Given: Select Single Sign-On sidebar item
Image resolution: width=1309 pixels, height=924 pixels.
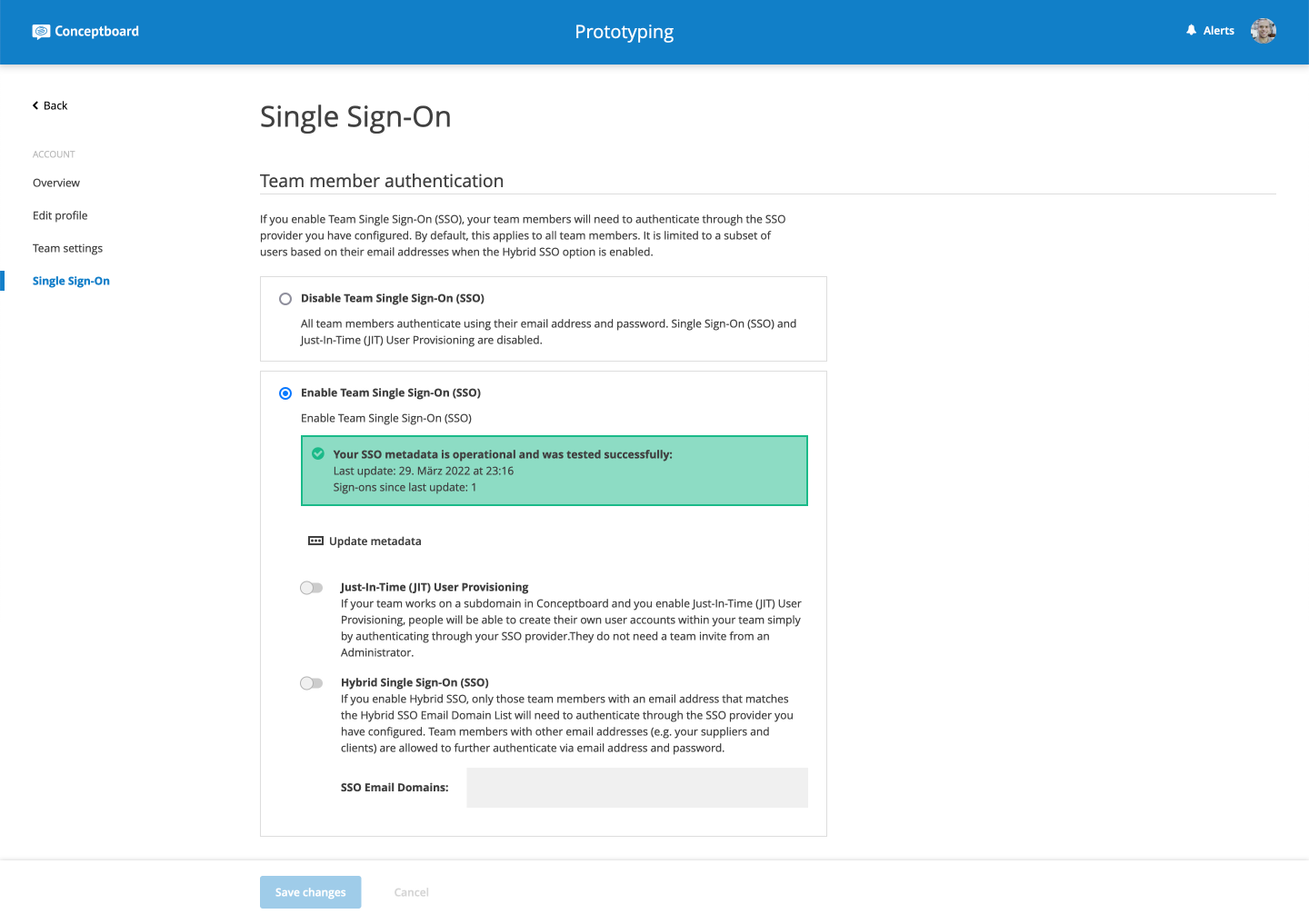Looking at the screenshot, I should click(x=71, y=281).
